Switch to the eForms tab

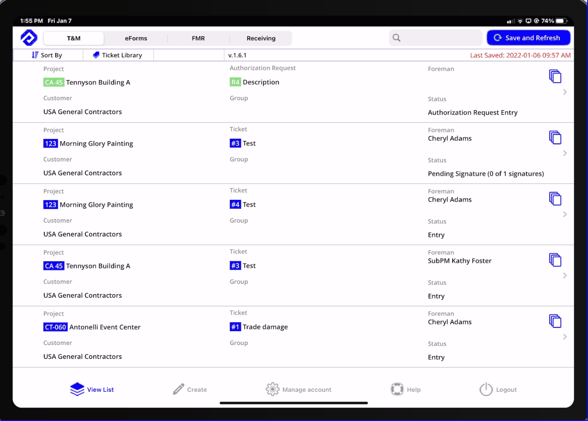coord(136,38)
